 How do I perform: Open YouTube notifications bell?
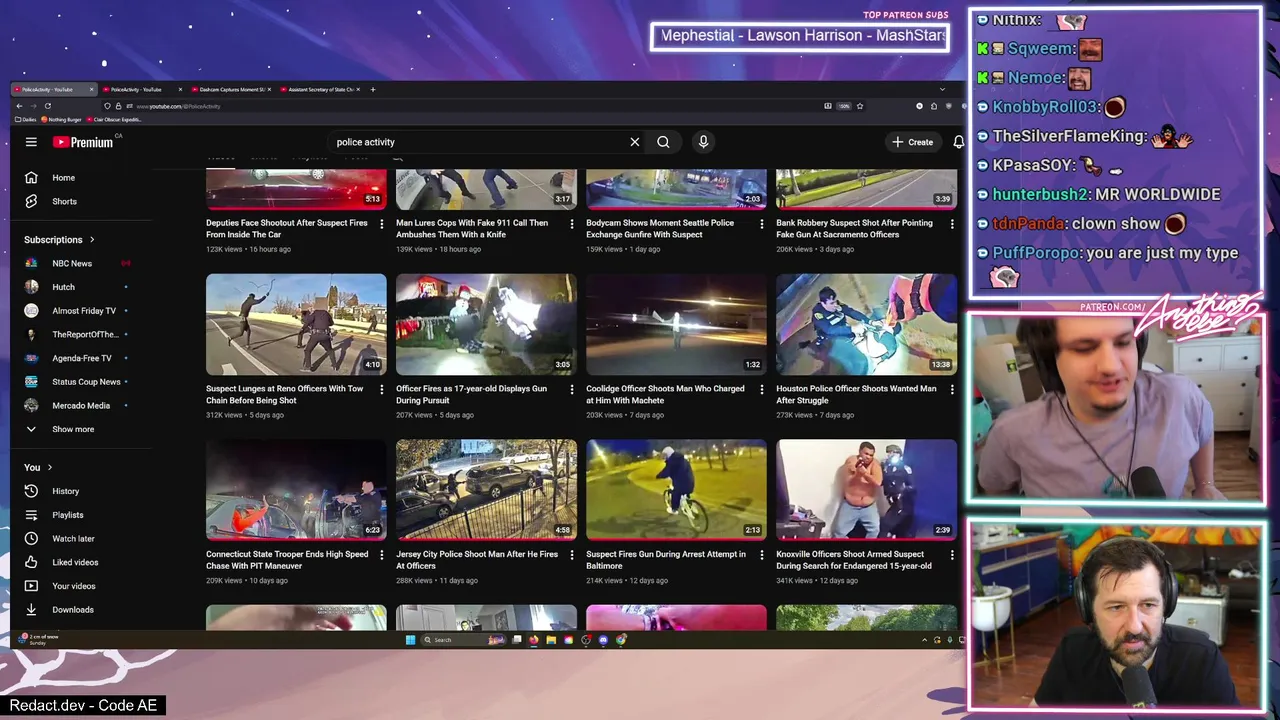(x=959, y=142)
